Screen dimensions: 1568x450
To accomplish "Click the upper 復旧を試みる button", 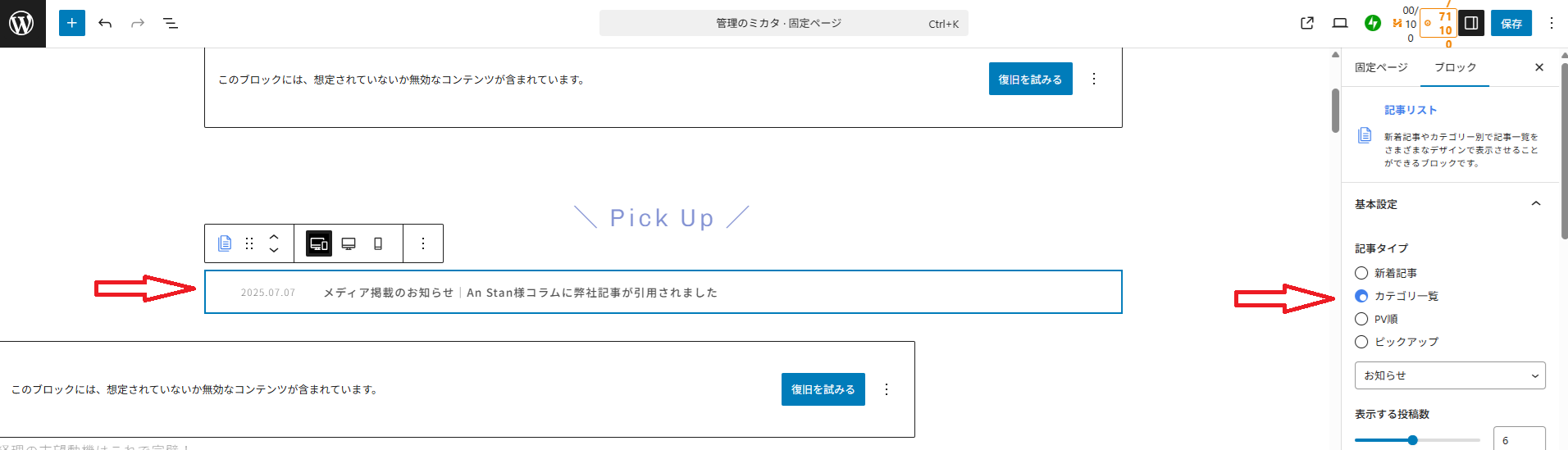I will coord(1030,79).
